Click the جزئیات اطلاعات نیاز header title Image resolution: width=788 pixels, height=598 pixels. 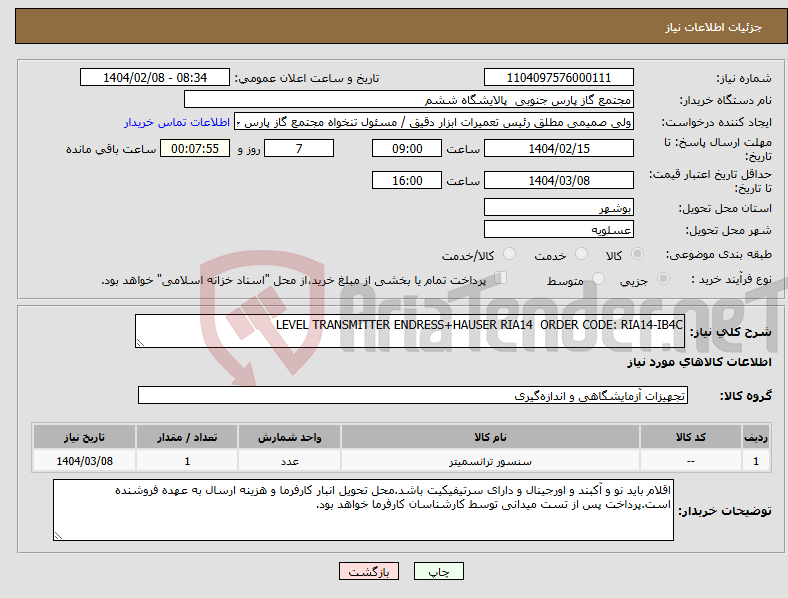coord(713,27)
